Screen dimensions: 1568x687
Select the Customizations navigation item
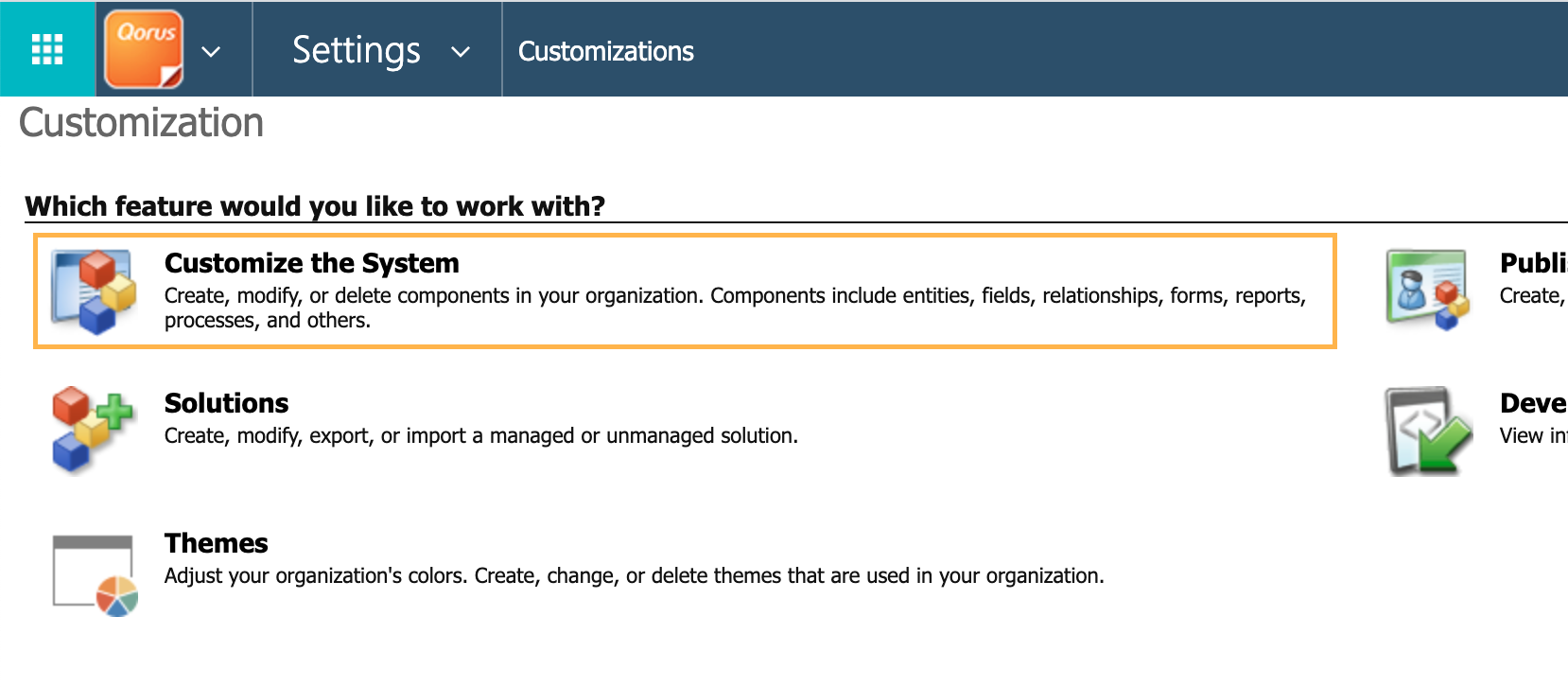pos(605,51)
